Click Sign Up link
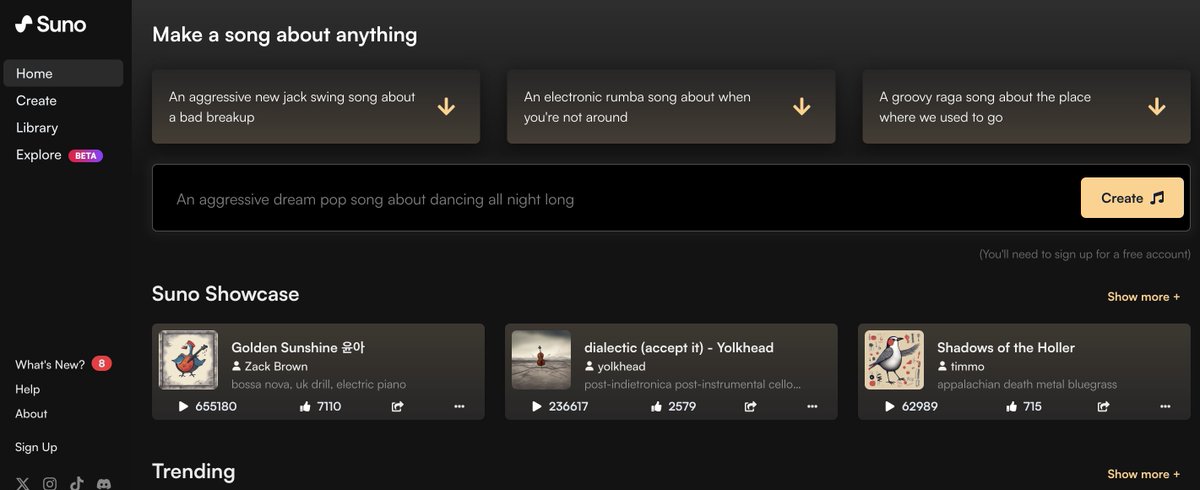The image size is (1200, 490). 36,447
